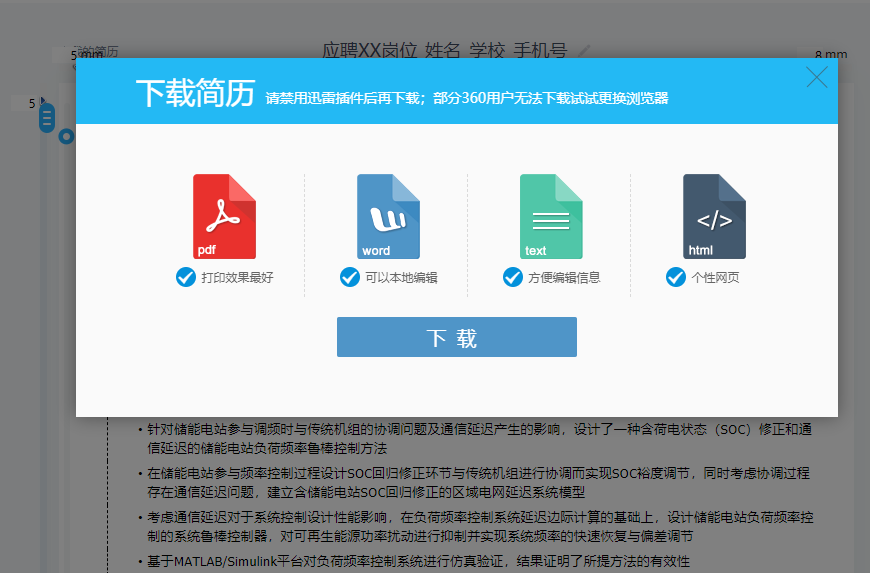Click the MATLAB/Simulink bullet line in resume
870x573 pixels.
point(418,561)
